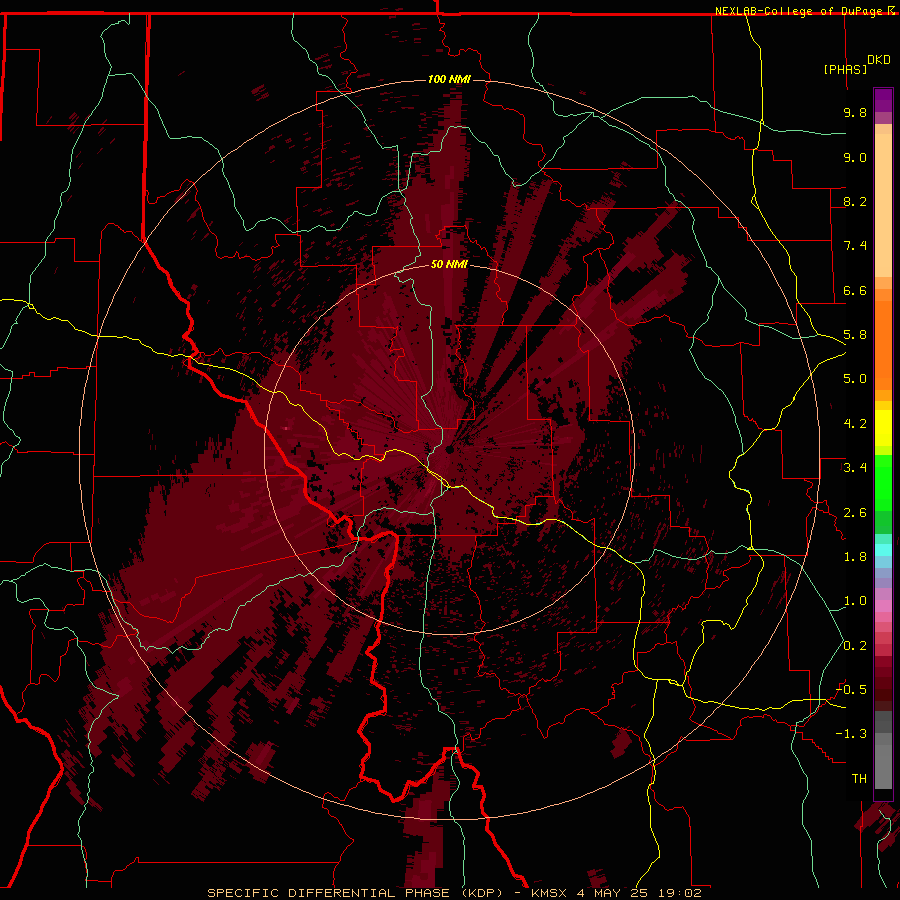Click the yellow color scale band
The width and height of the screenshot is (900, 900).
[883, 428]
